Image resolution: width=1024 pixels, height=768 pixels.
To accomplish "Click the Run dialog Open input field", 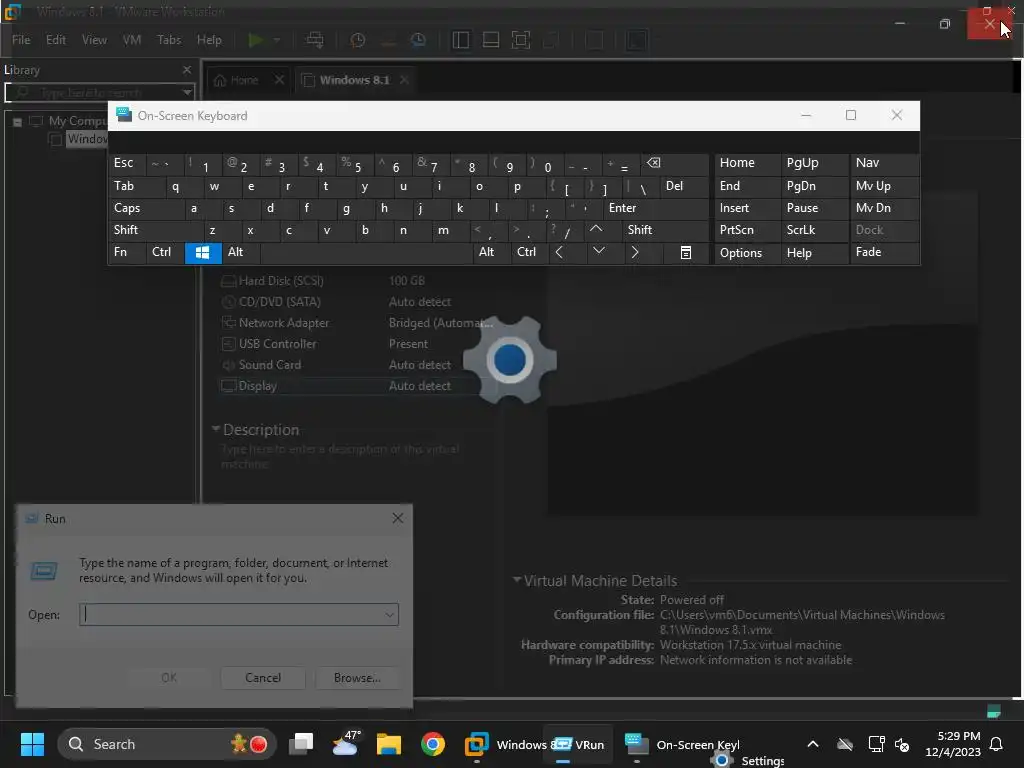I will 239,615.
